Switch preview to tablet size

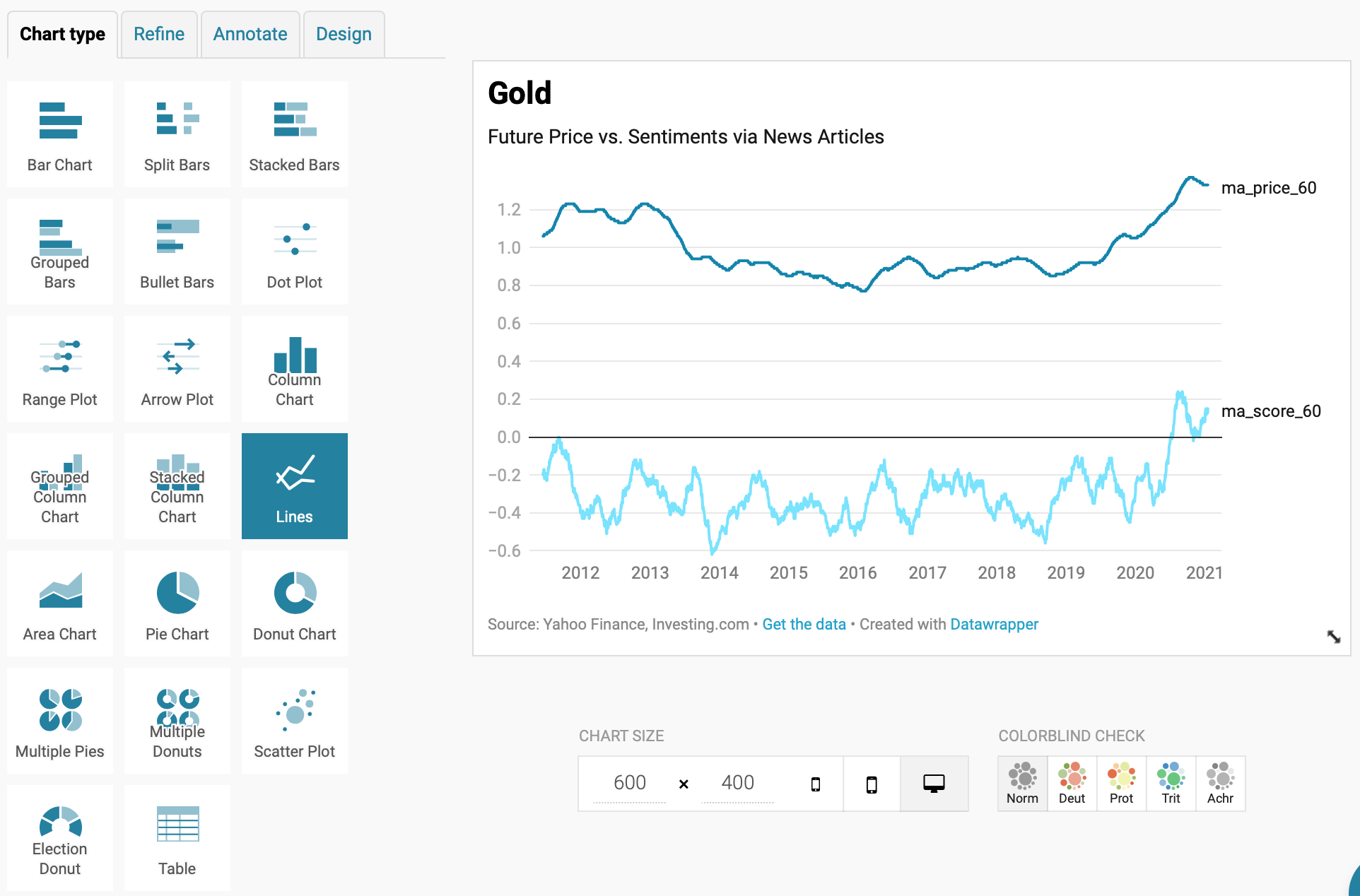pos(872,784)
